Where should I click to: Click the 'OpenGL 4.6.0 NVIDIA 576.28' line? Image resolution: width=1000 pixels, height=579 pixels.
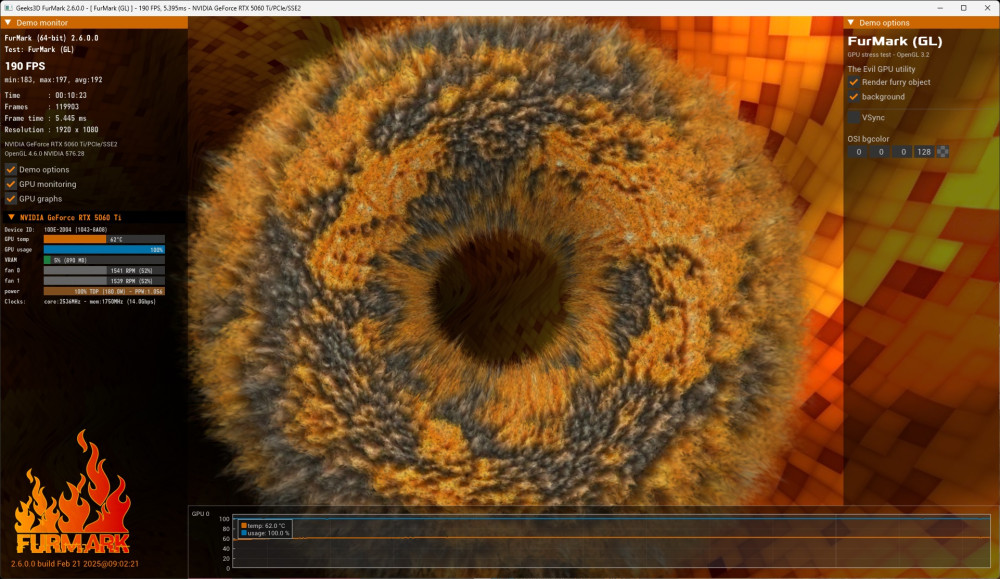tap(45, 154)
